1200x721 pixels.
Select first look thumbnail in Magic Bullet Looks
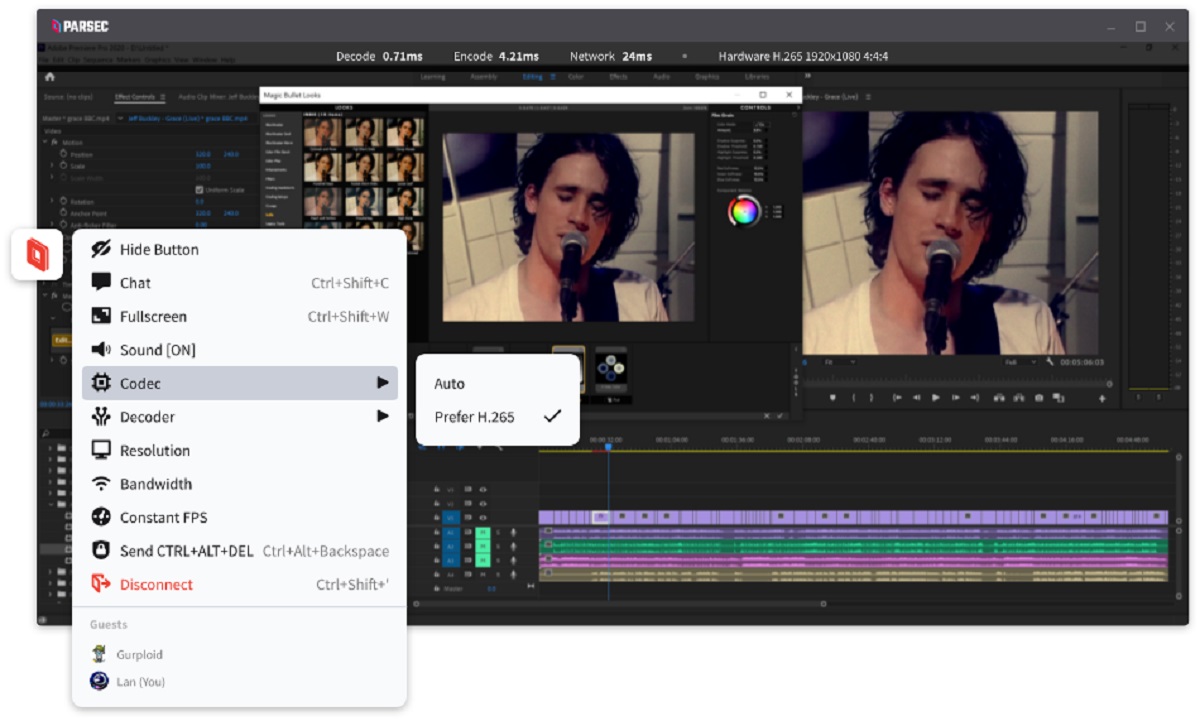(322, 132)
